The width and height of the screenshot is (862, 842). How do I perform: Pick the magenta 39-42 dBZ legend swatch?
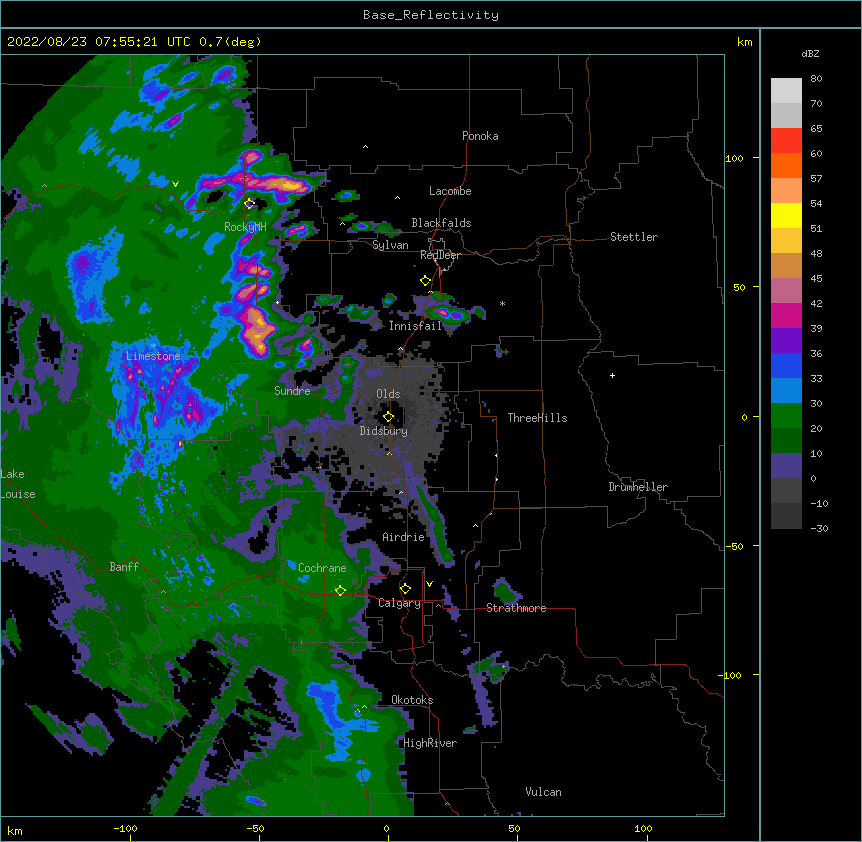(786, 316)
